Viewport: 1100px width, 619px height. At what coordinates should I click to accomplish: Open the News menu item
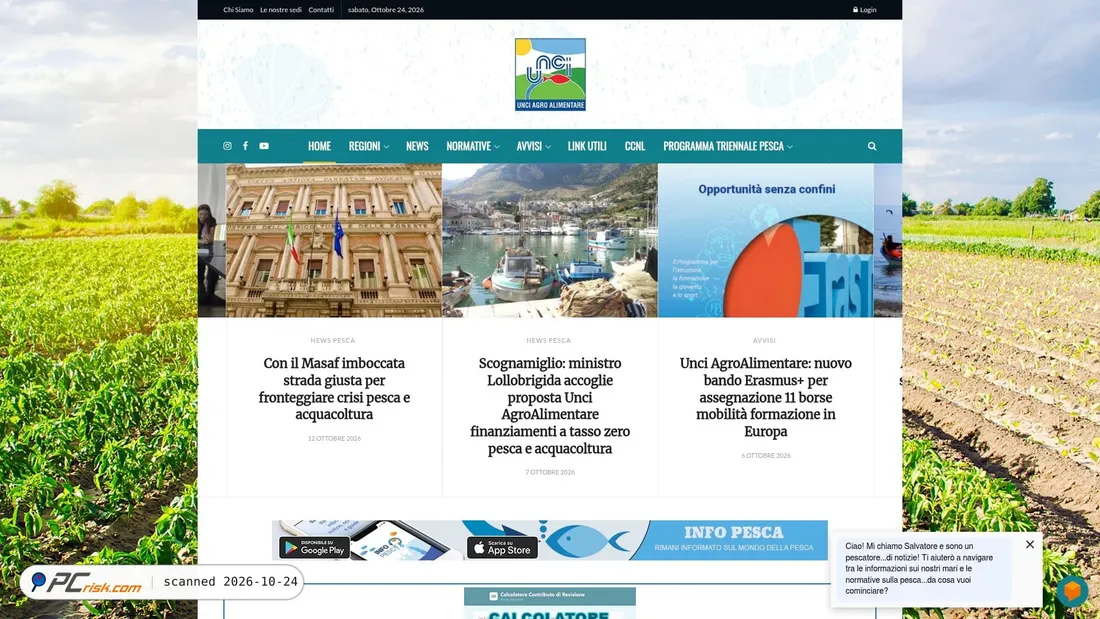point(417,146)
